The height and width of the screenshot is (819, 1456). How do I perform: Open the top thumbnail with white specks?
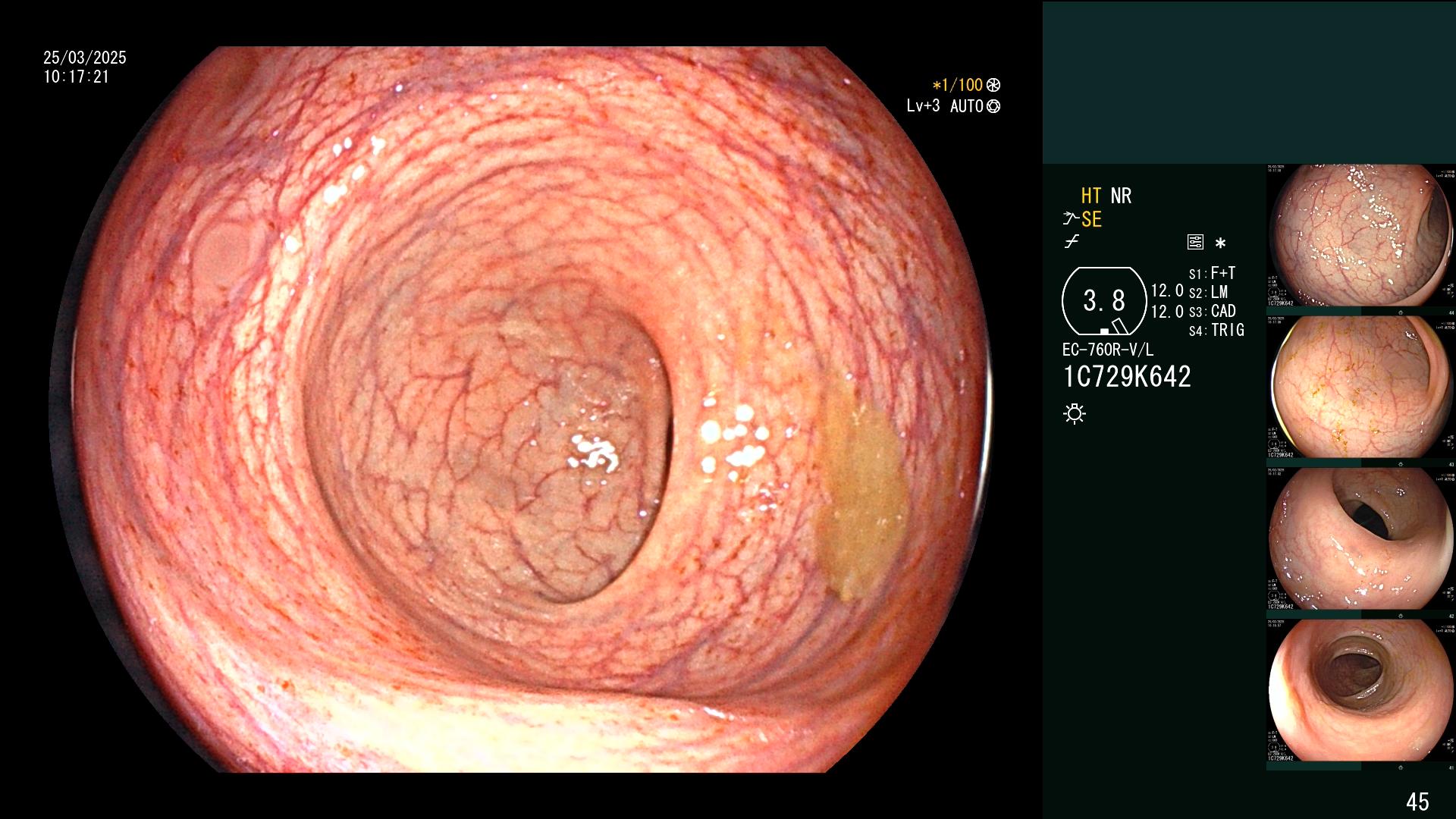coord(1361,236)
